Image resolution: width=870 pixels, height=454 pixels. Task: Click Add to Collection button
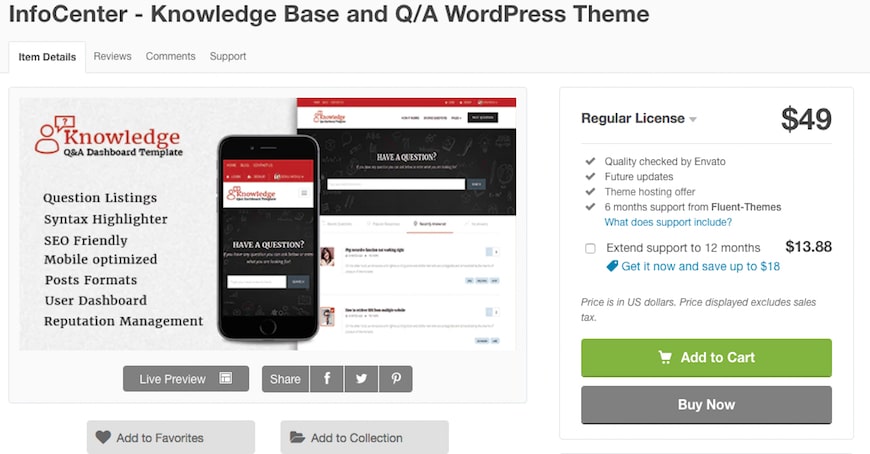[x=365, y=437]
